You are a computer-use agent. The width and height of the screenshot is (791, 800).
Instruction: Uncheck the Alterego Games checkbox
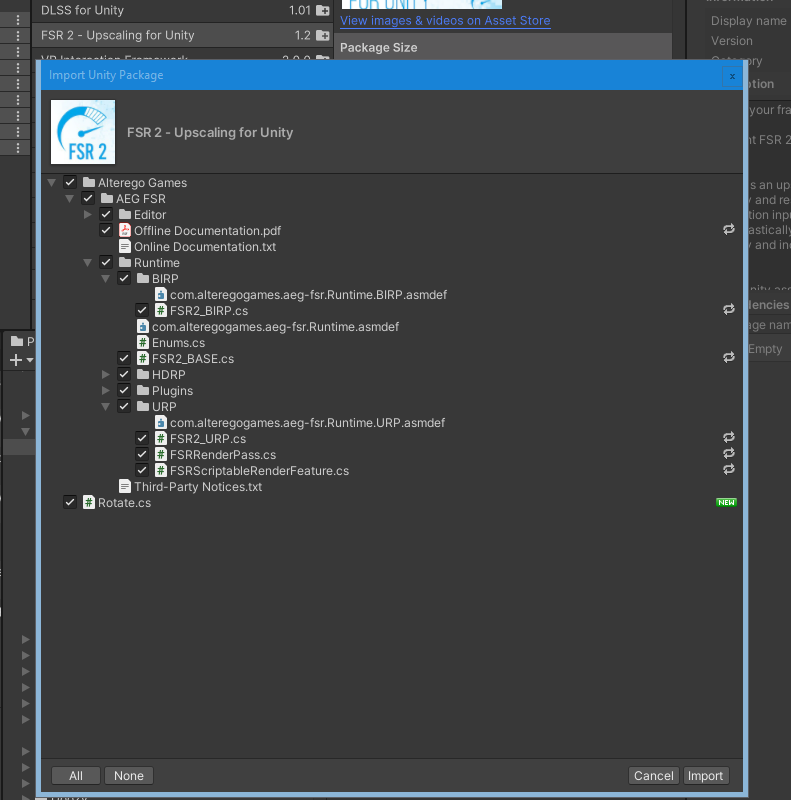pos(70,182)
